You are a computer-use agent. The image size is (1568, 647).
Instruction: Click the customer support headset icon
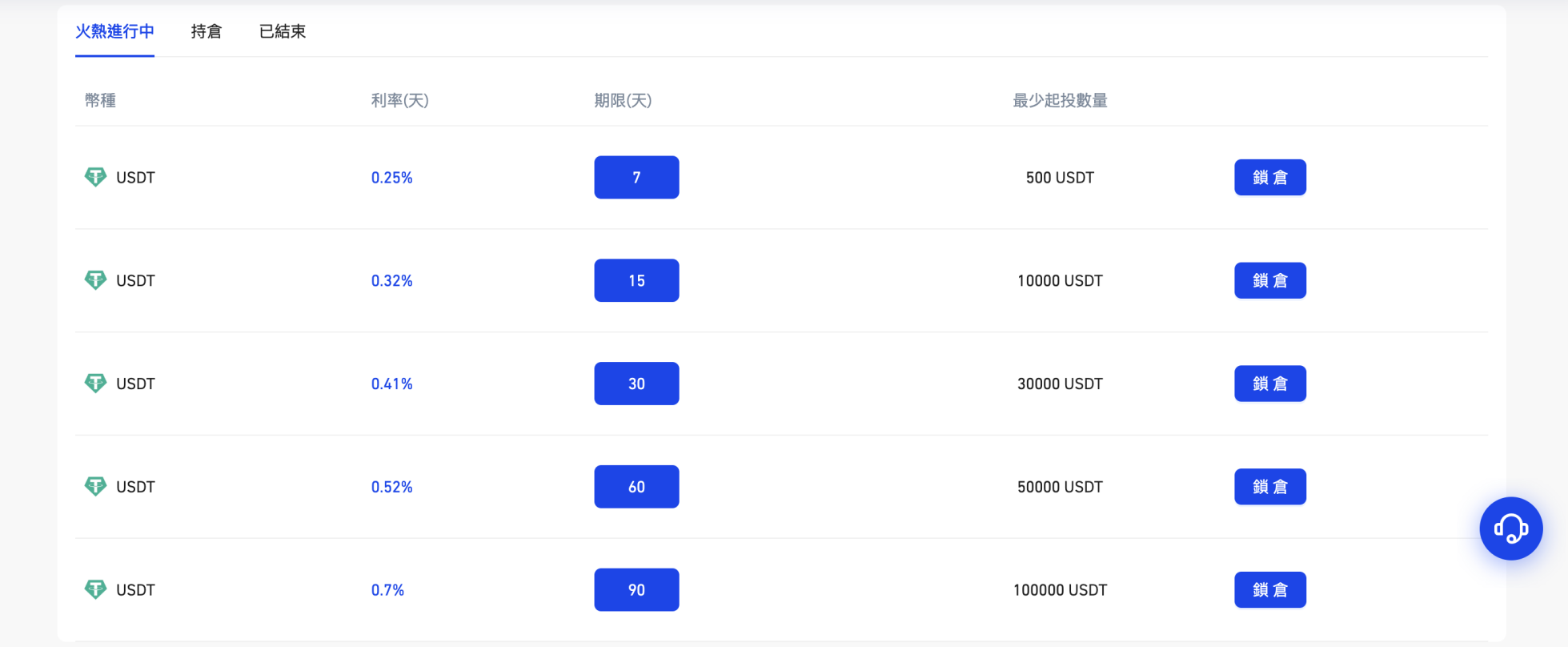(x=1510, y=528)
